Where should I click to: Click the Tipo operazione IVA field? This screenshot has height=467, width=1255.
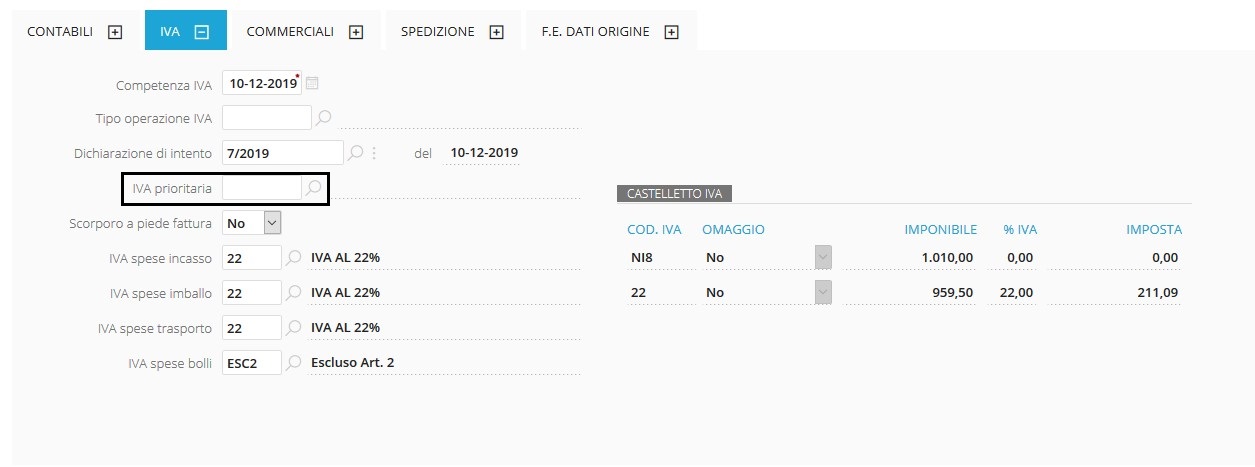tap(266, 118)
